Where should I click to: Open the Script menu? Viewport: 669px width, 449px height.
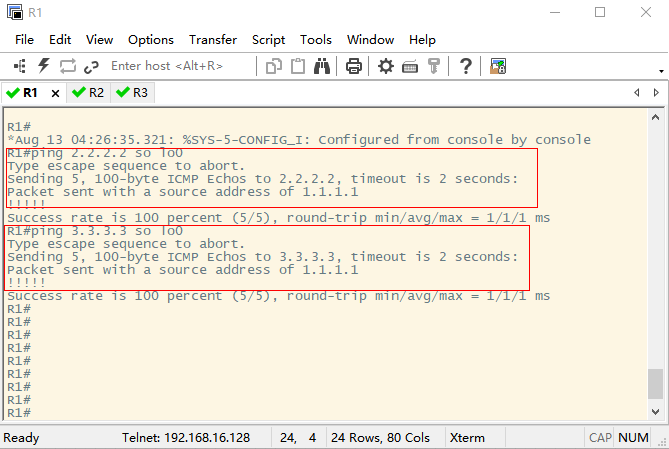tap(268, 40)
